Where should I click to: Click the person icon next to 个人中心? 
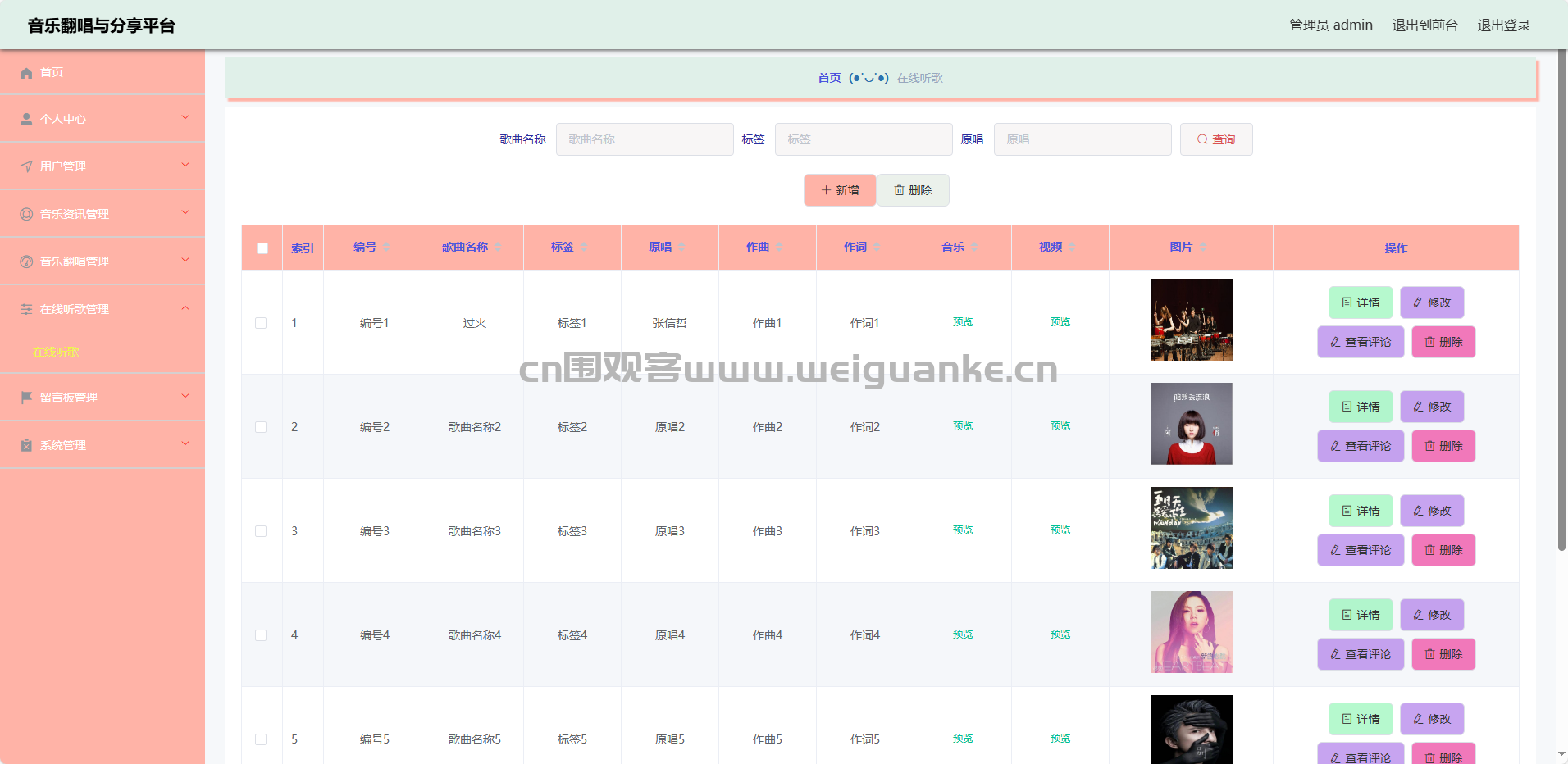26,120
